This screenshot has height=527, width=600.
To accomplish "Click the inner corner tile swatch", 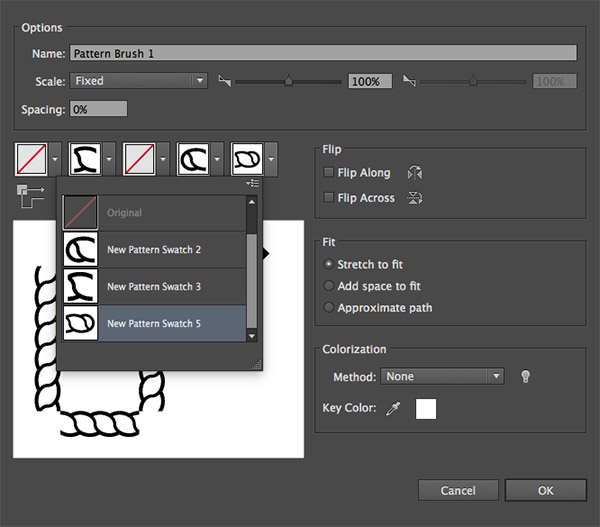I will 140,158.
